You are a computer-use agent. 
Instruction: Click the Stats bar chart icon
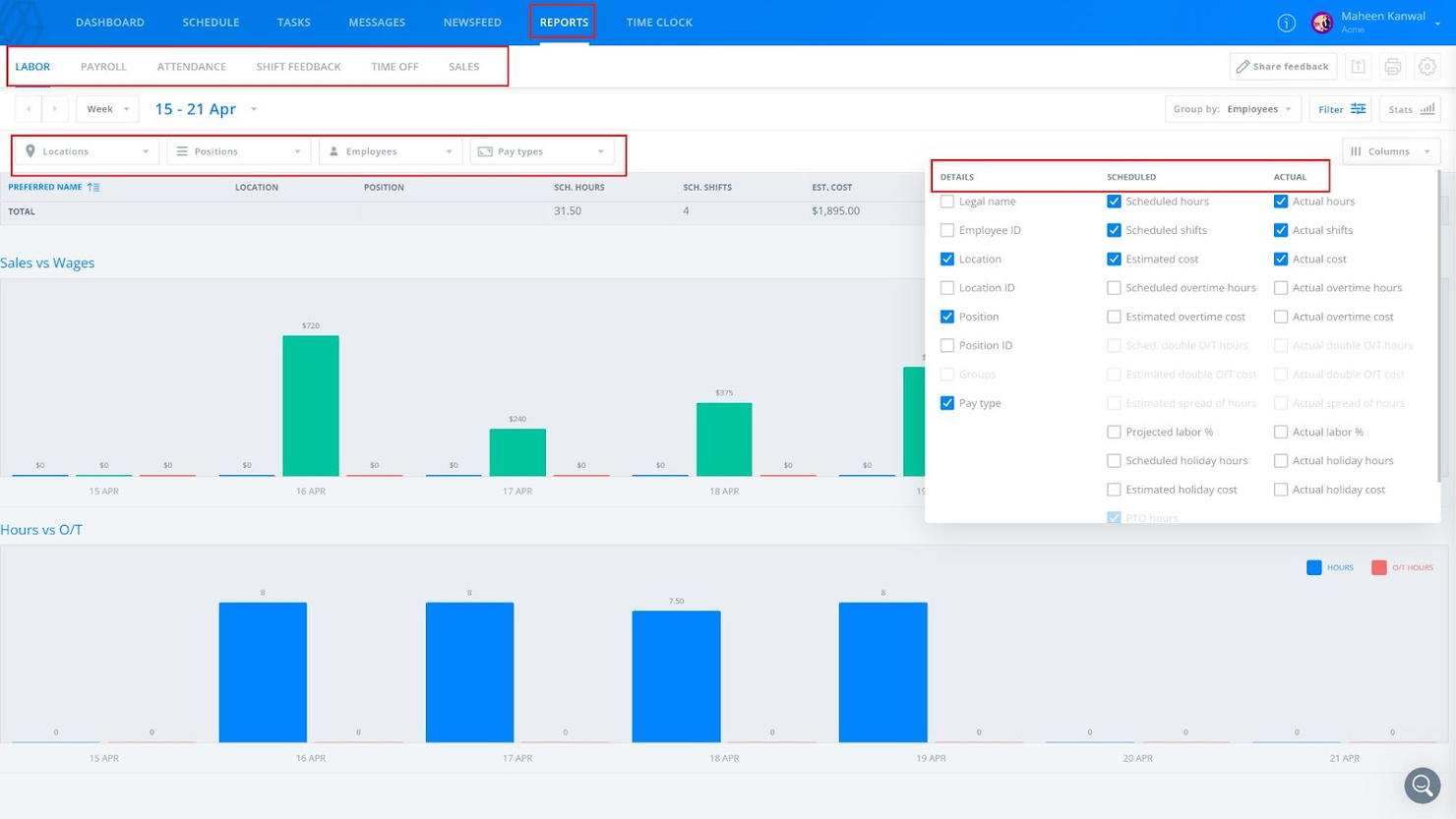(1427, 109)
